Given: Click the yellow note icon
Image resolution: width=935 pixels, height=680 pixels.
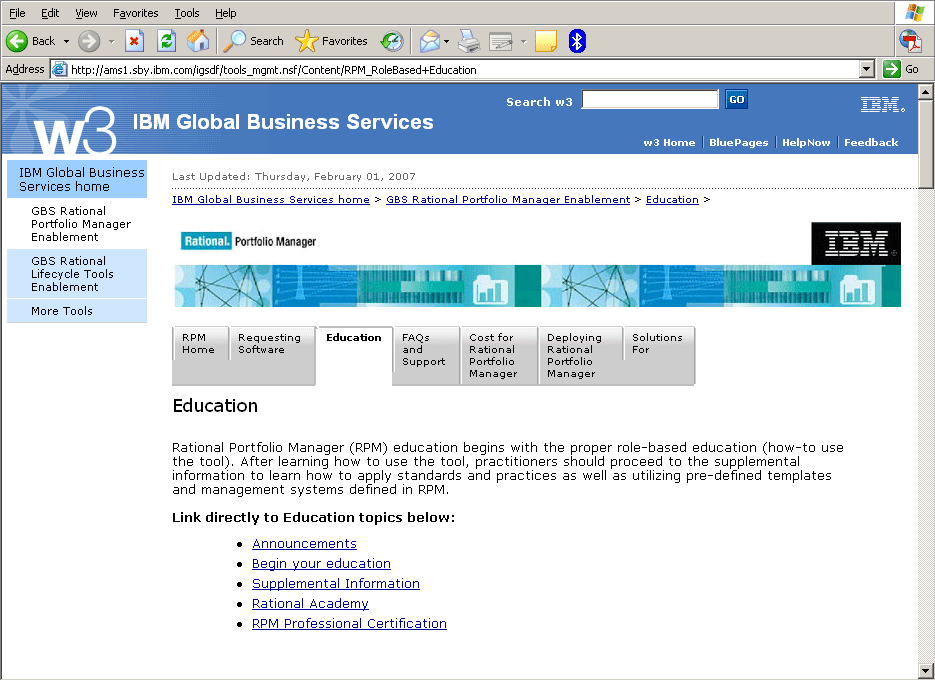Looking at the screenshot, I should (x=546, y=41).
